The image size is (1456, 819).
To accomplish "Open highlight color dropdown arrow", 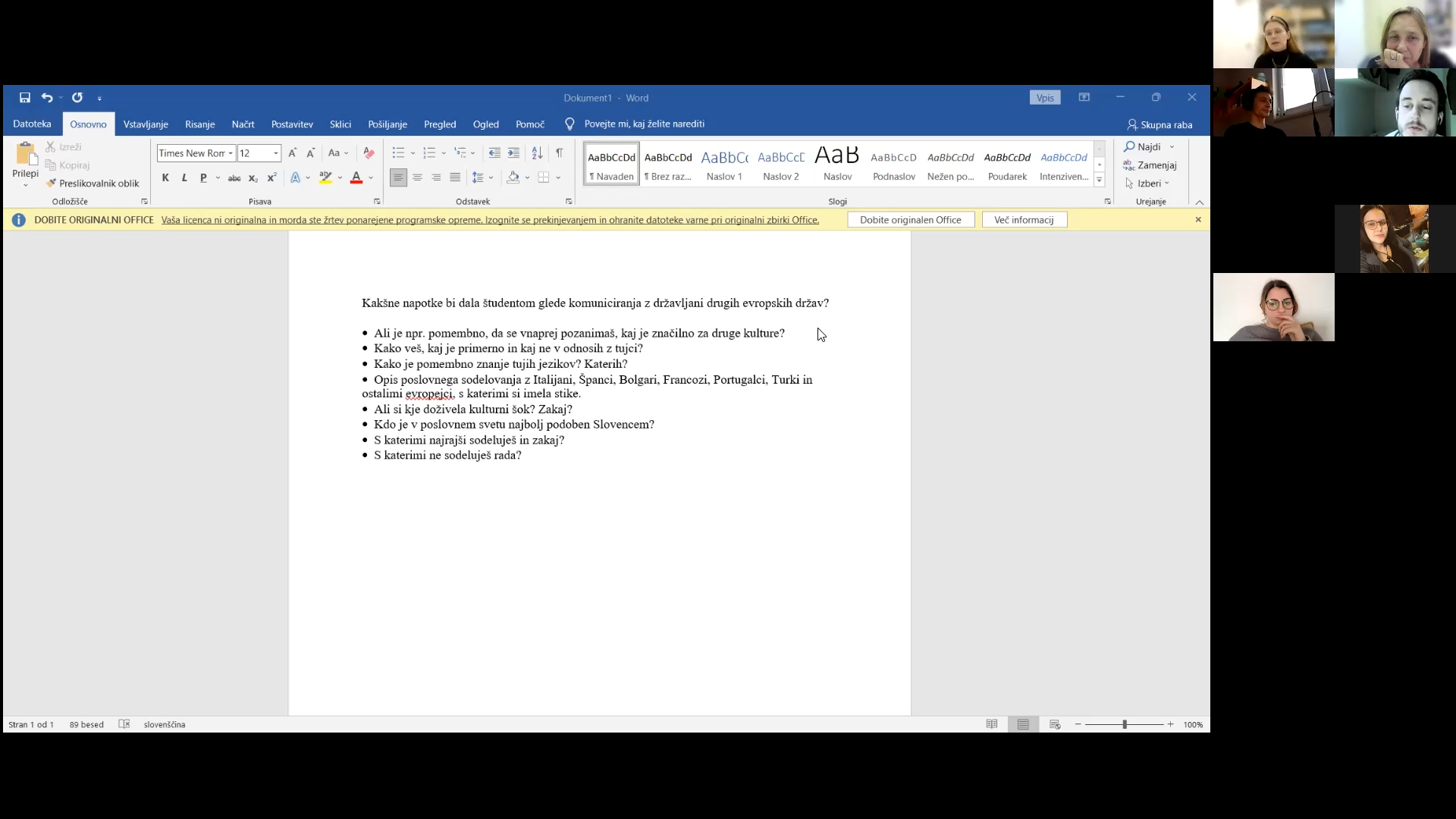I will (340, 178).
